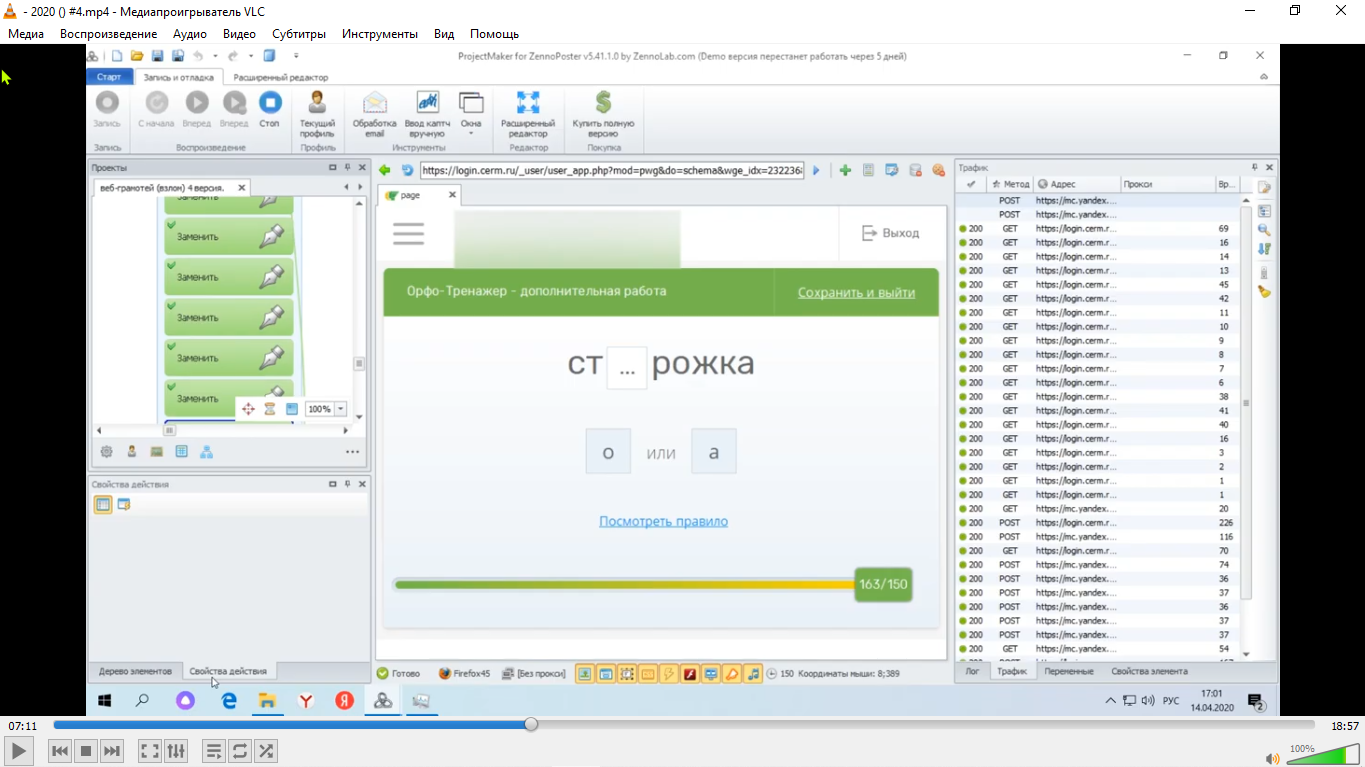Switch to the Трафик tab
The height and width of the screenshot is (767, 1365).
pyautogui.click(x=1012, y=671)
